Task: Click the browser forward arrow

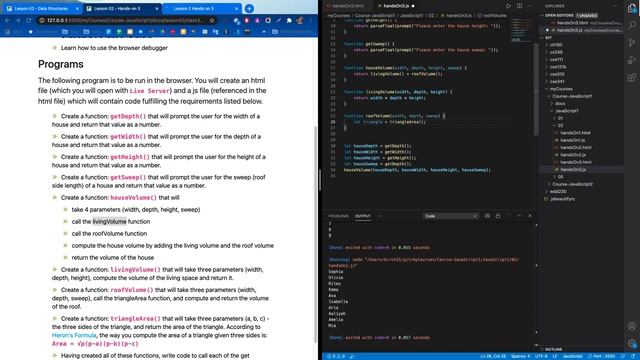Action: click(x=18, y=20)
